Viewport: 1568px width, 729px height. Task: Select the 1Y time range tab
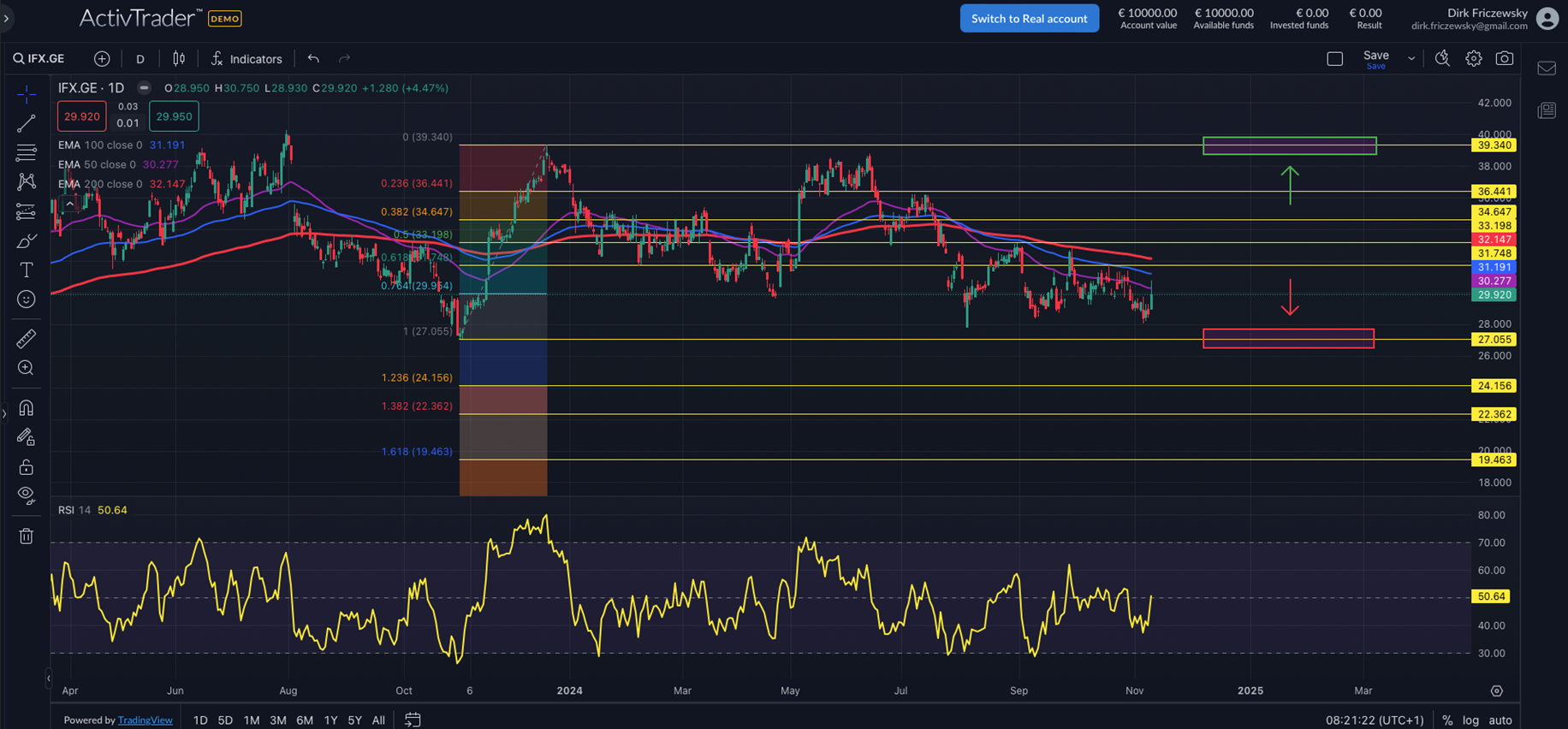330,720
